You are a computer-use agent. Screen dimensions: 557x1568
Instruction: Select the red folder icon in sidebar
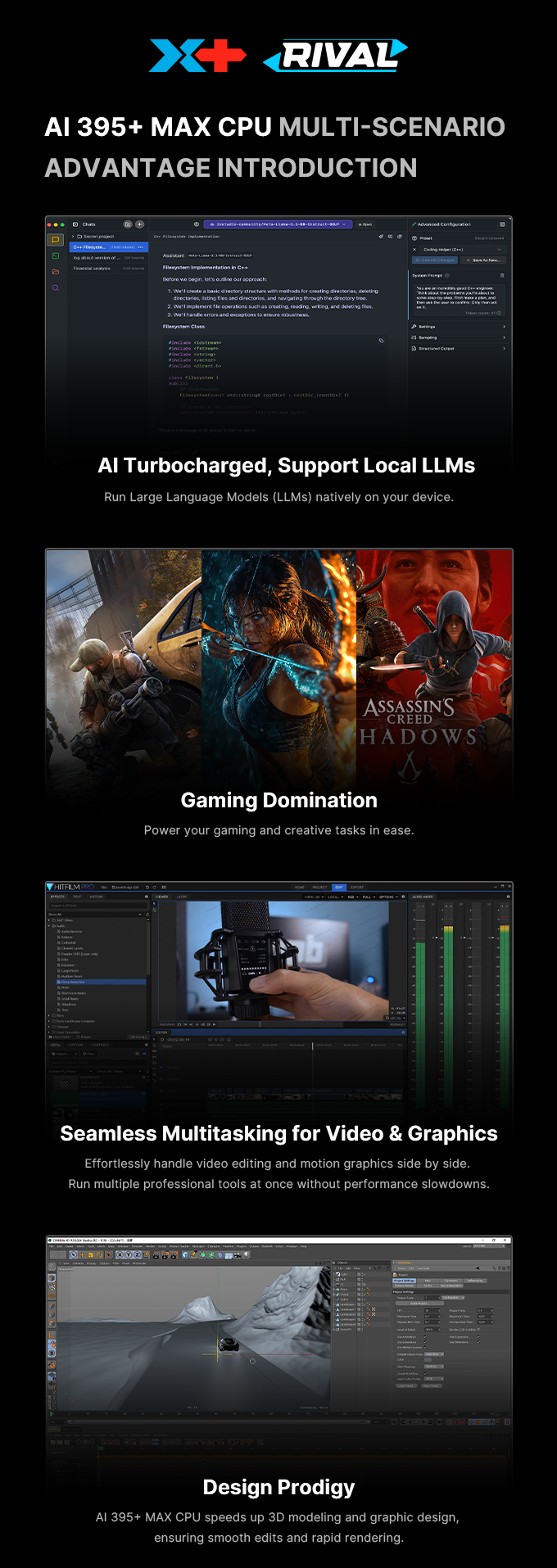click(x=56, y=272)
